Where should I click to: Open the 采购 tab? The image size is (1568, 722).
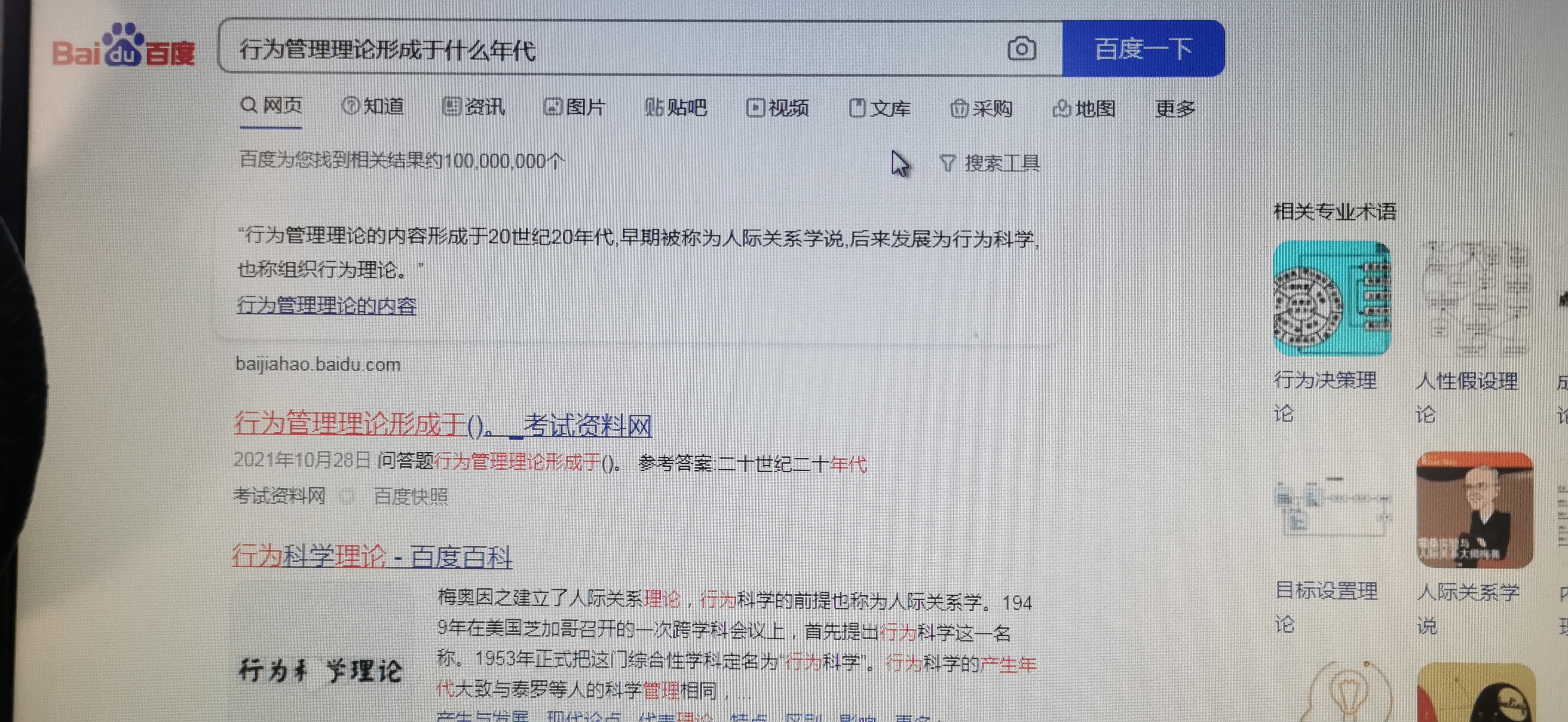[x=981, y=109]
